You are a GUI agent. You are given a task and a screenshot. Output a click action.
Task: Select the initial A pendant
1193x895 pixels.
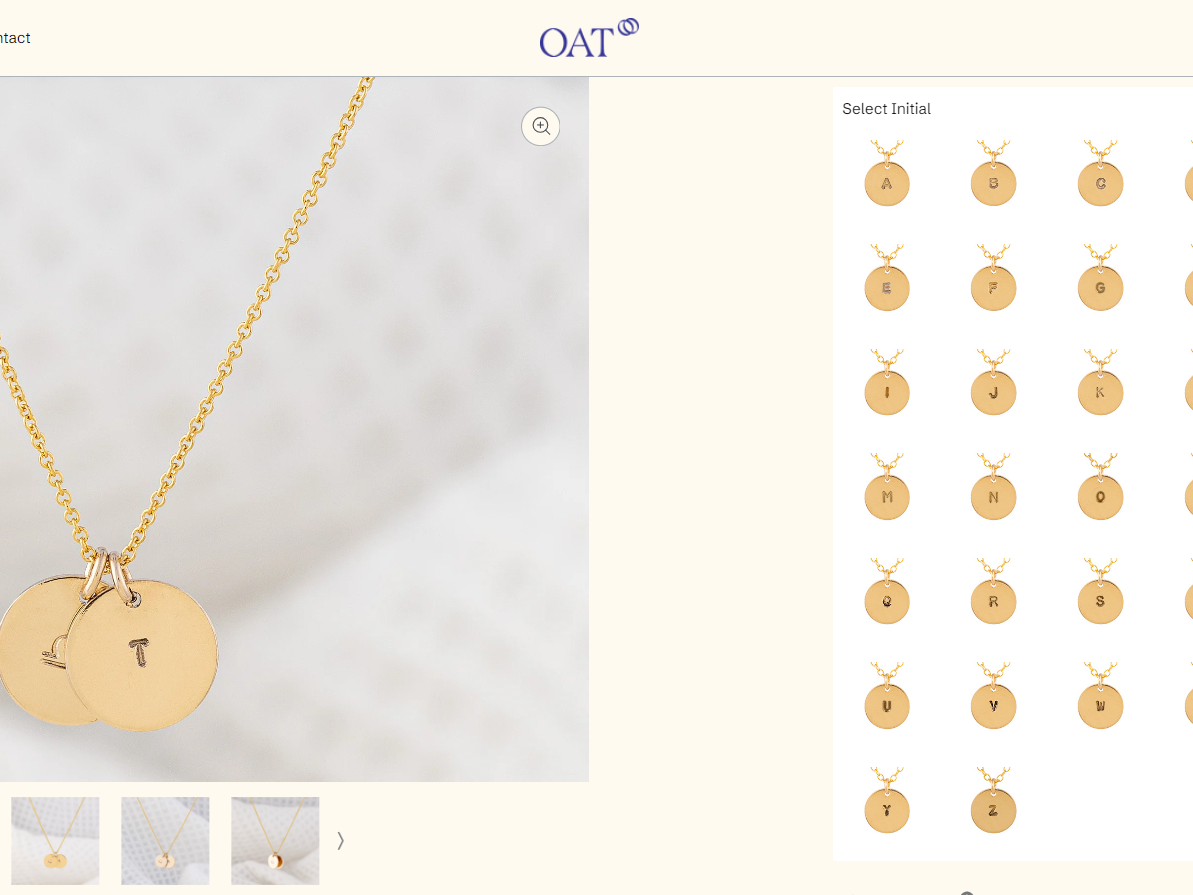coord(887,174)
